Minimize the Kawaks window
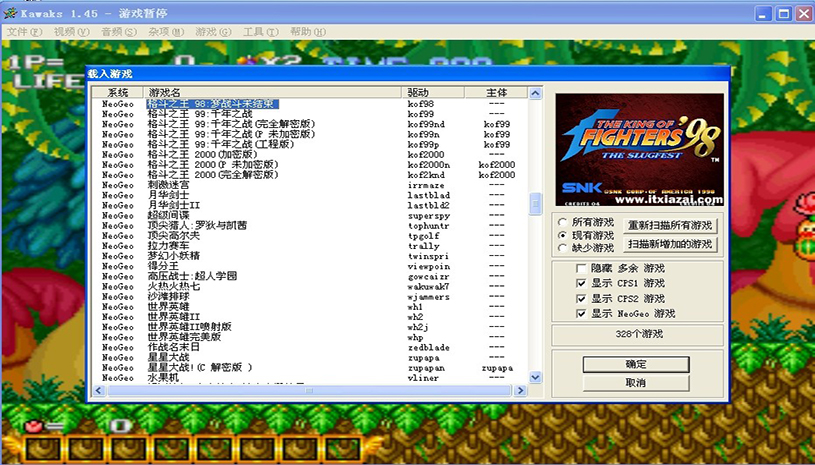The height and width of the screenshot is (465, 815). (x=764, y=13)
